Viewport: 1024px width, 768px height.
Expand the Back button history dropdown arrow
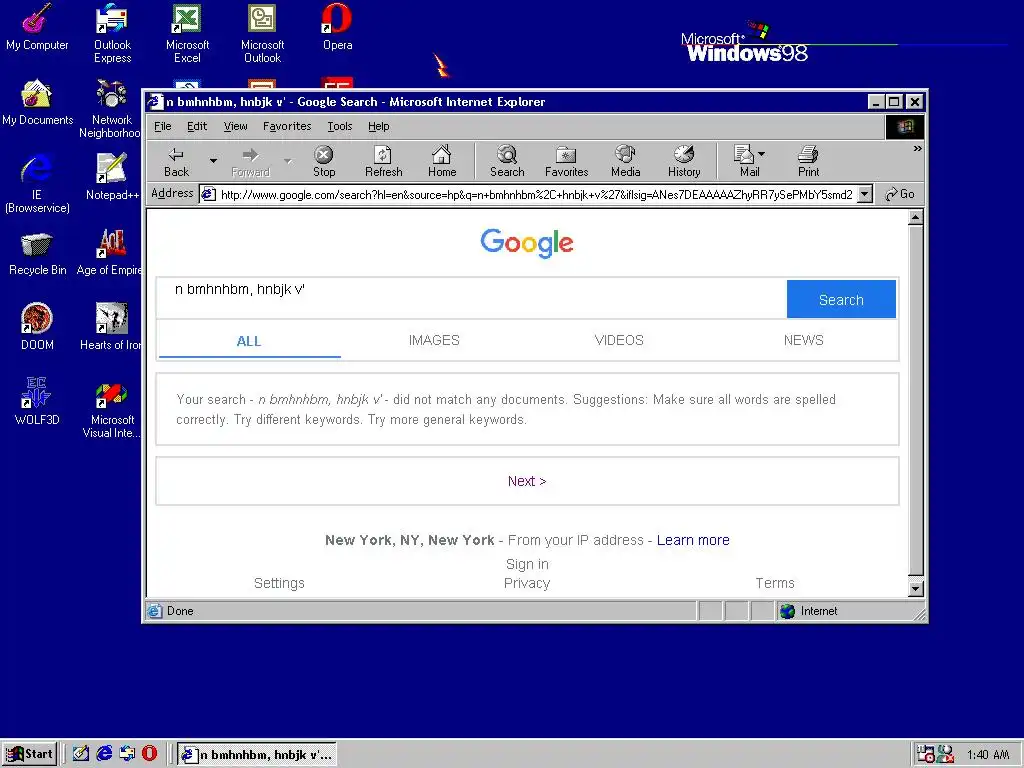[213, 161]
